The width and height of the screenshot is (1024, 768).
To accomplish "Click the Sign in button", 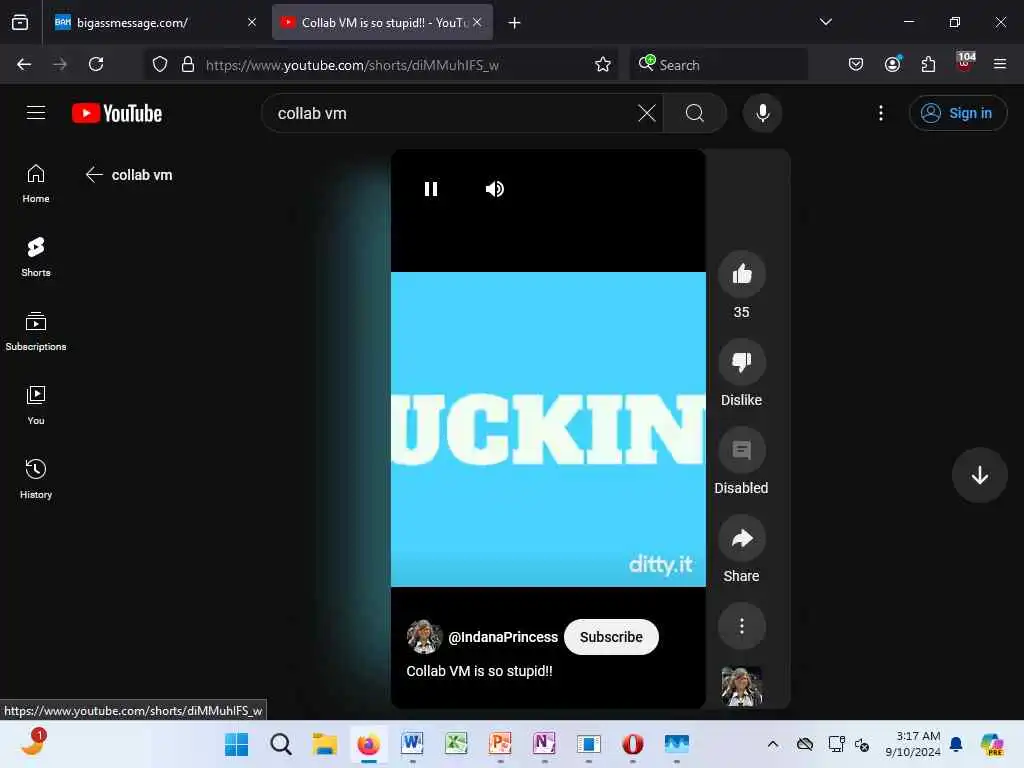I will tap(957, 113).
